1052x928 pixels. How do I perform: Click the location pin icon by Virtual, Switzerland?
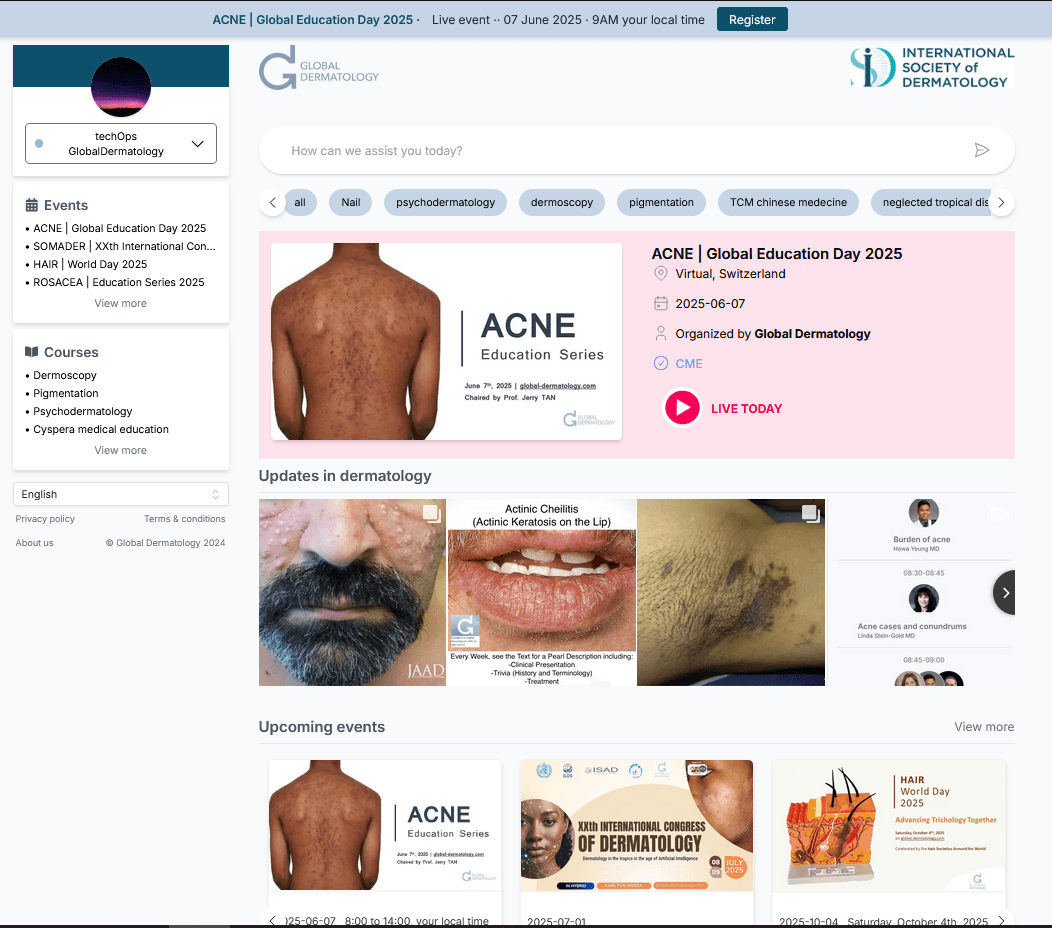click(x=661, y=274)
